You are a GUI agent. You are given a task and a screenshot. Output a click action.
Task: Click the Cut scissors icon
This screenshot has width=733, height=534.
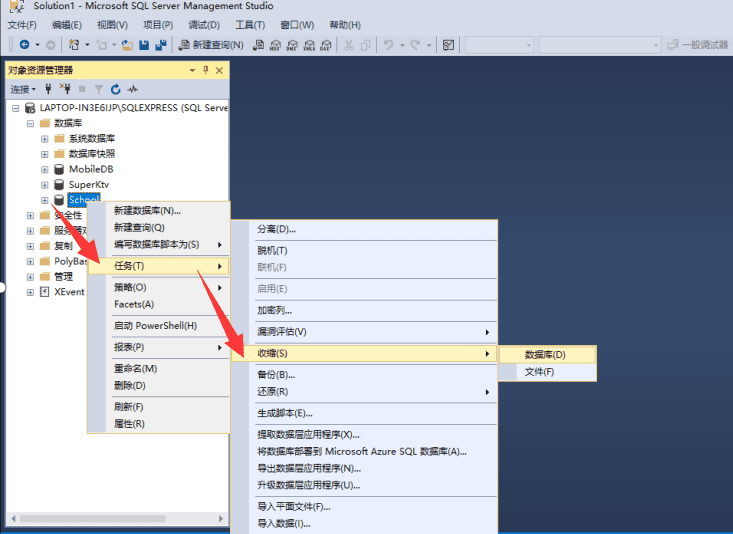click(x=348, y=45)
